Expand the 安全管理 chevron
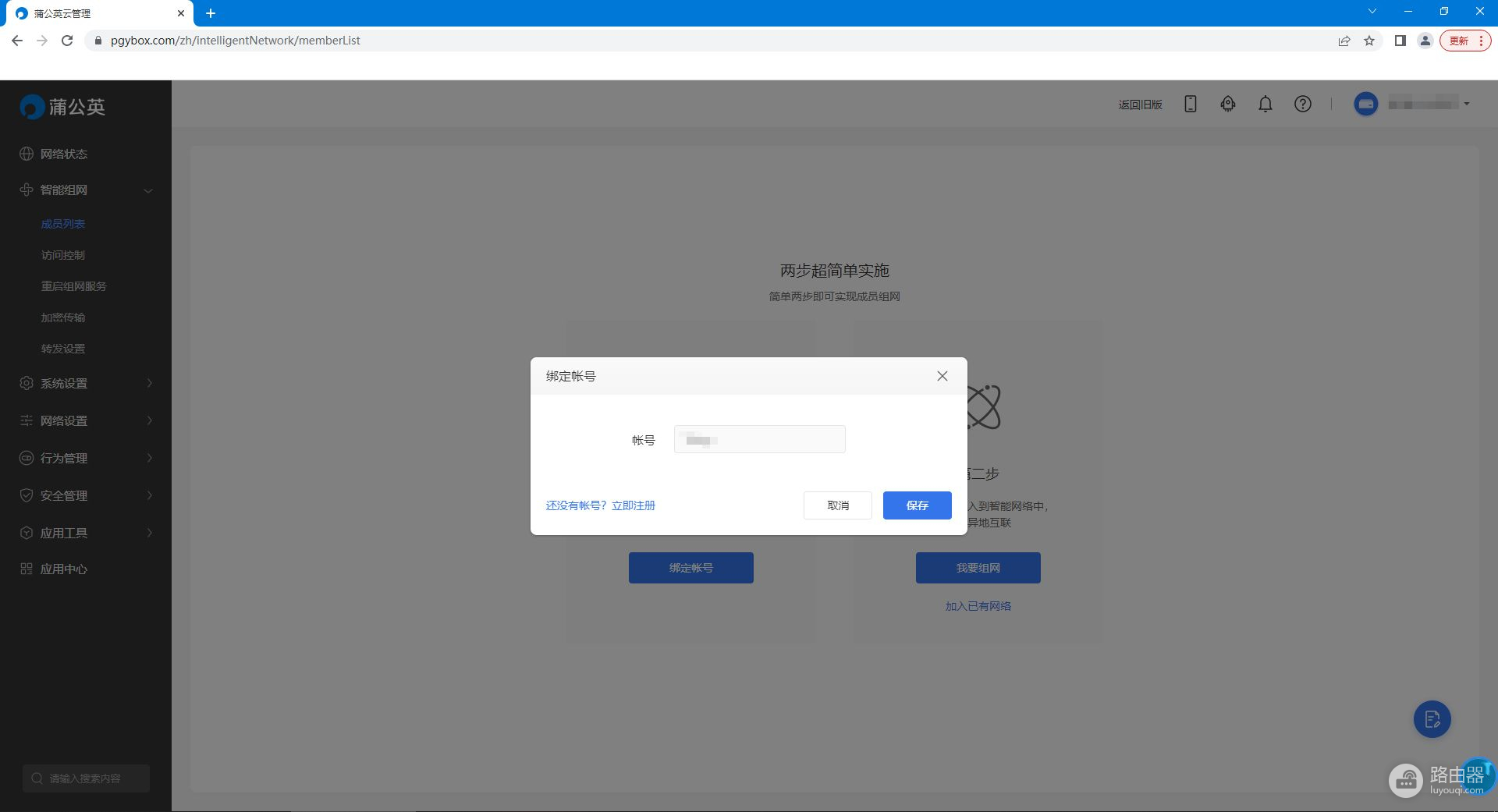The height and width of the screenshot is (812, 1498). (x=149, y=495)
